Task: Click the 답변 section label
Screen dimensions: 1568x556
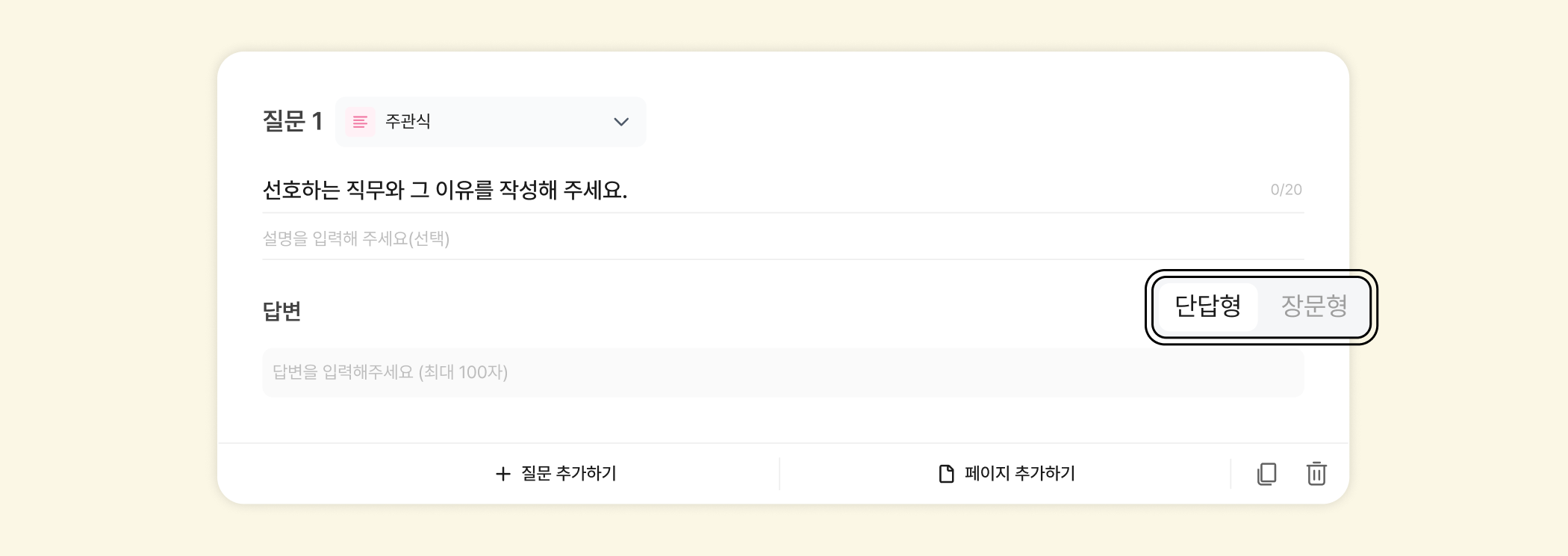Action: [x=281, y=311]
